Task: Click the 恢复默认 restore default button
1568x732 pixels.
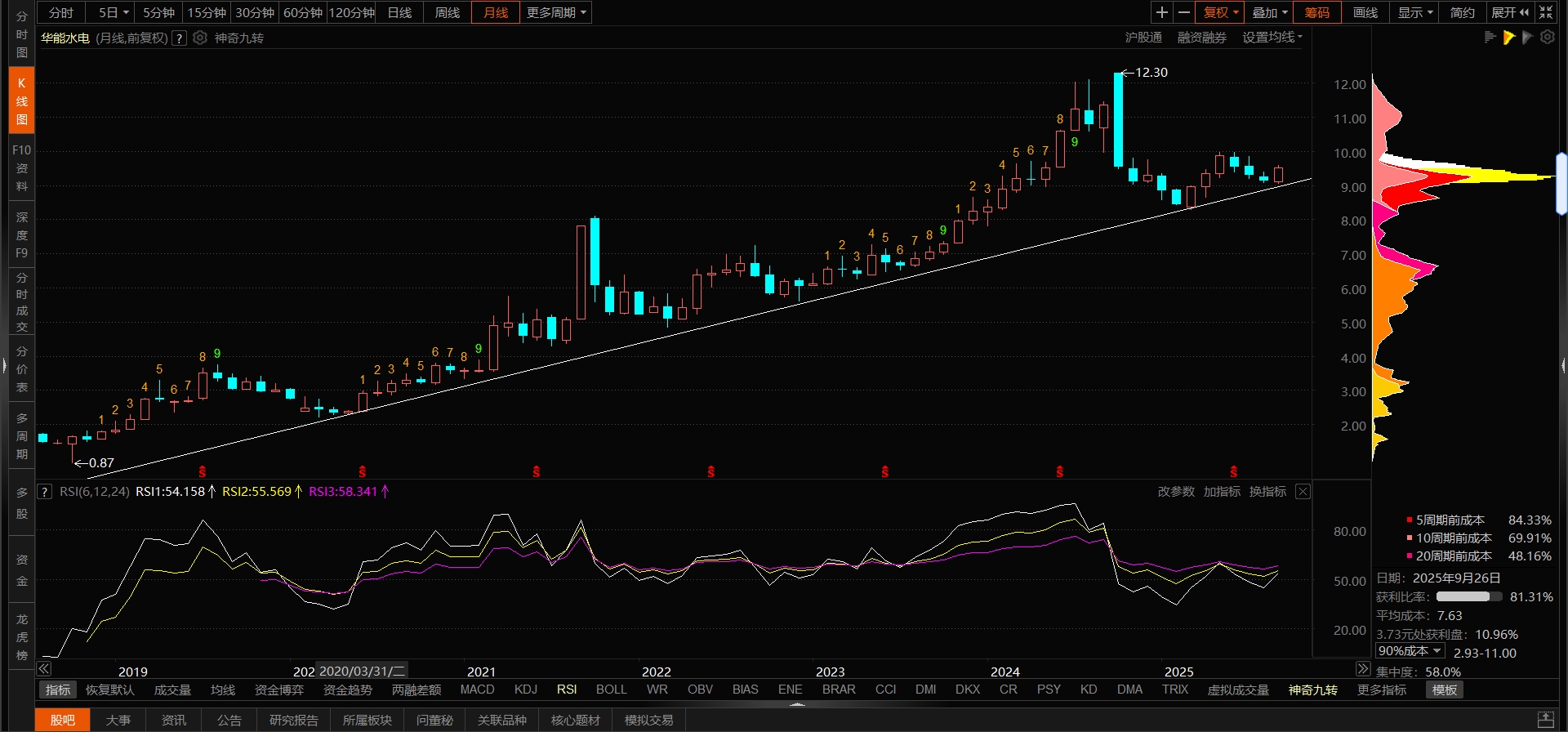Action: click(109, 690)
